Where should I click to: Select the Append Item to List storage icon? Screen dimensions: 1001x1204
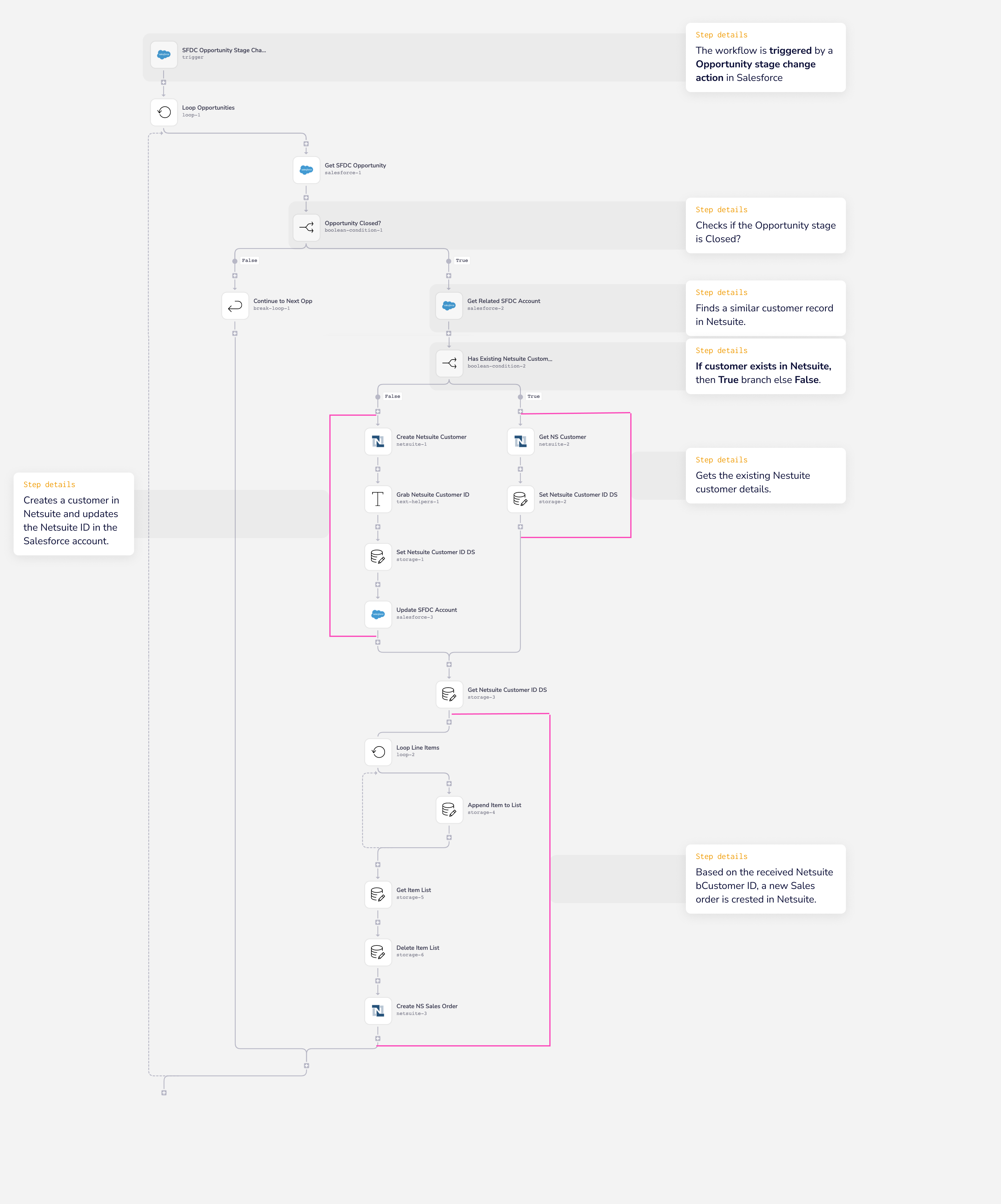coord(449,810)
